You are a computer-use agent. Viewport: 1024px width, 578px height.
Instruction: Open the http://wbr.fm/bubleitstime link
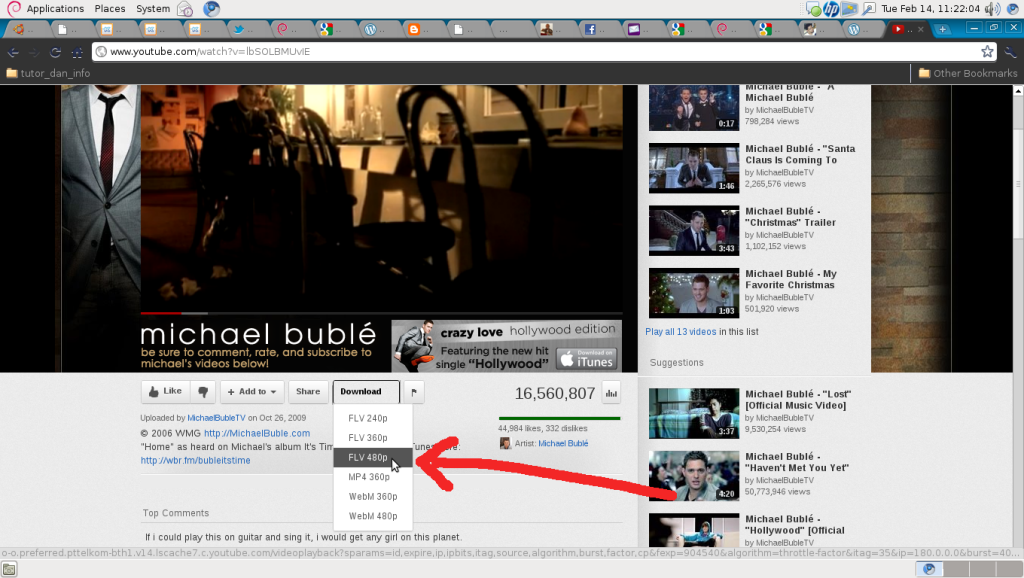(195, 460)
